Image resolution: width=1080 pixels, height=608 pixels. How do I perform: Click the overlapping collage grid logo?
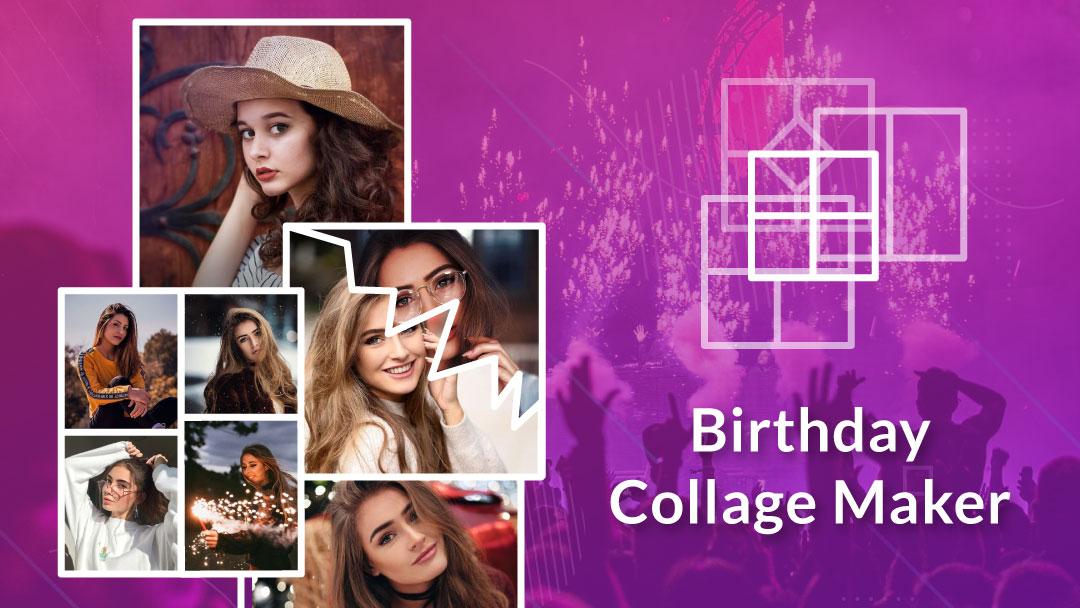pyautogui.click(x=834, y=213)
